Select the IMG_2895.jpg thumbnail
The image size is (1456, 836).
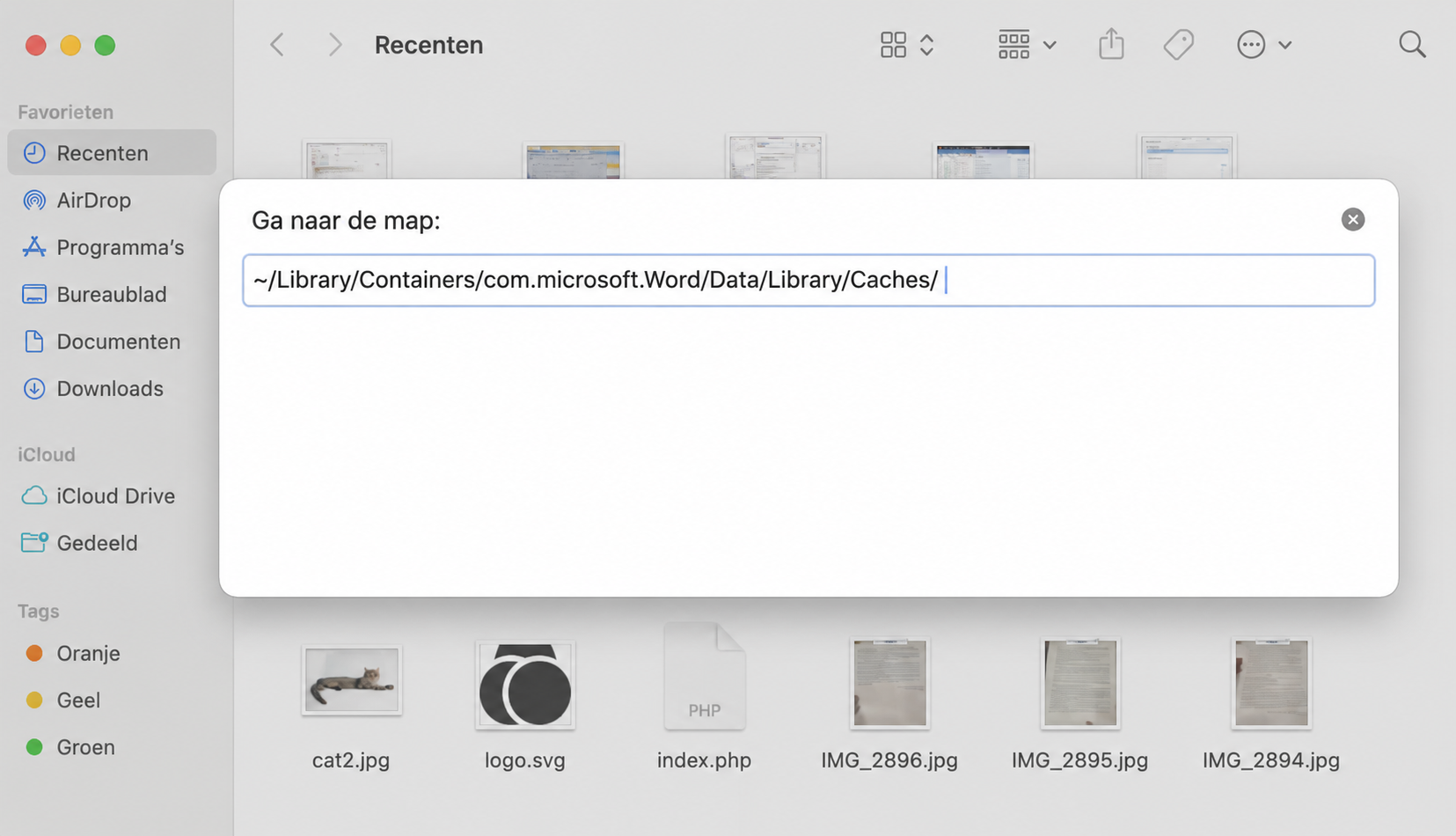click(x=1080, y=683)
